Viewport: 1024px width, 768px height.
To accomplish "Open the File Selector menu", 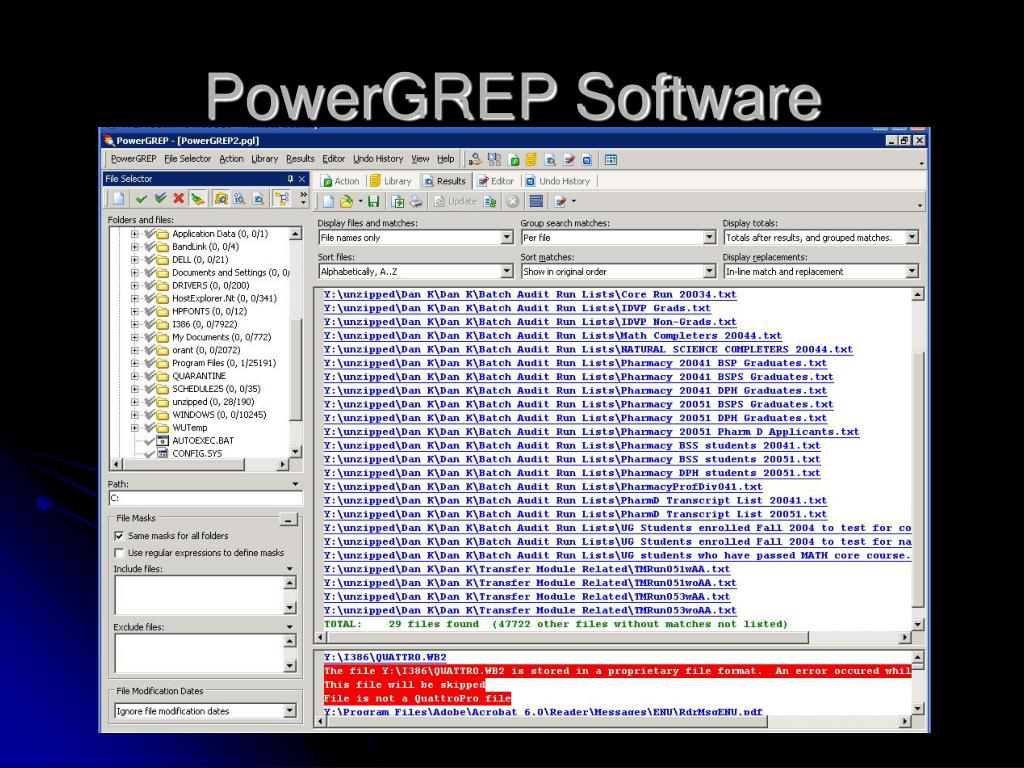I will [187, 159].
